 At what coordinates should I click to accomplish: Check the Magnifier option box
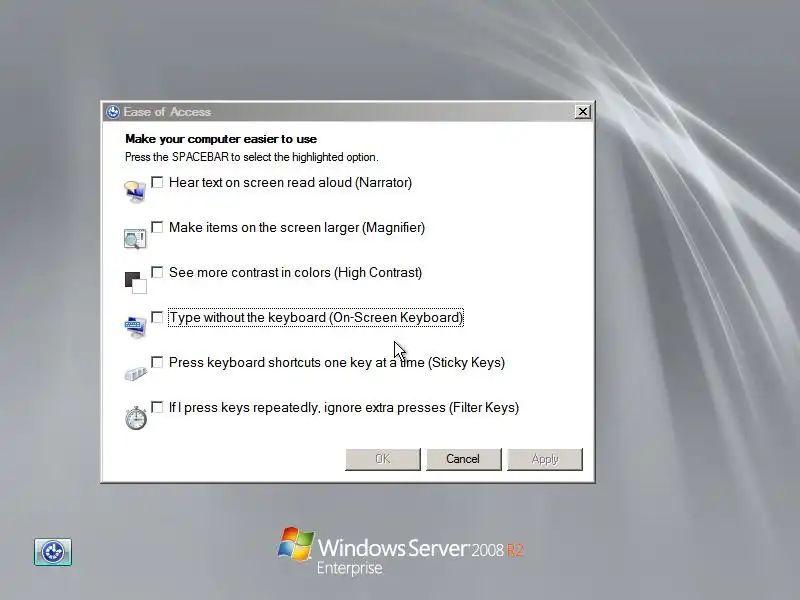157,227
